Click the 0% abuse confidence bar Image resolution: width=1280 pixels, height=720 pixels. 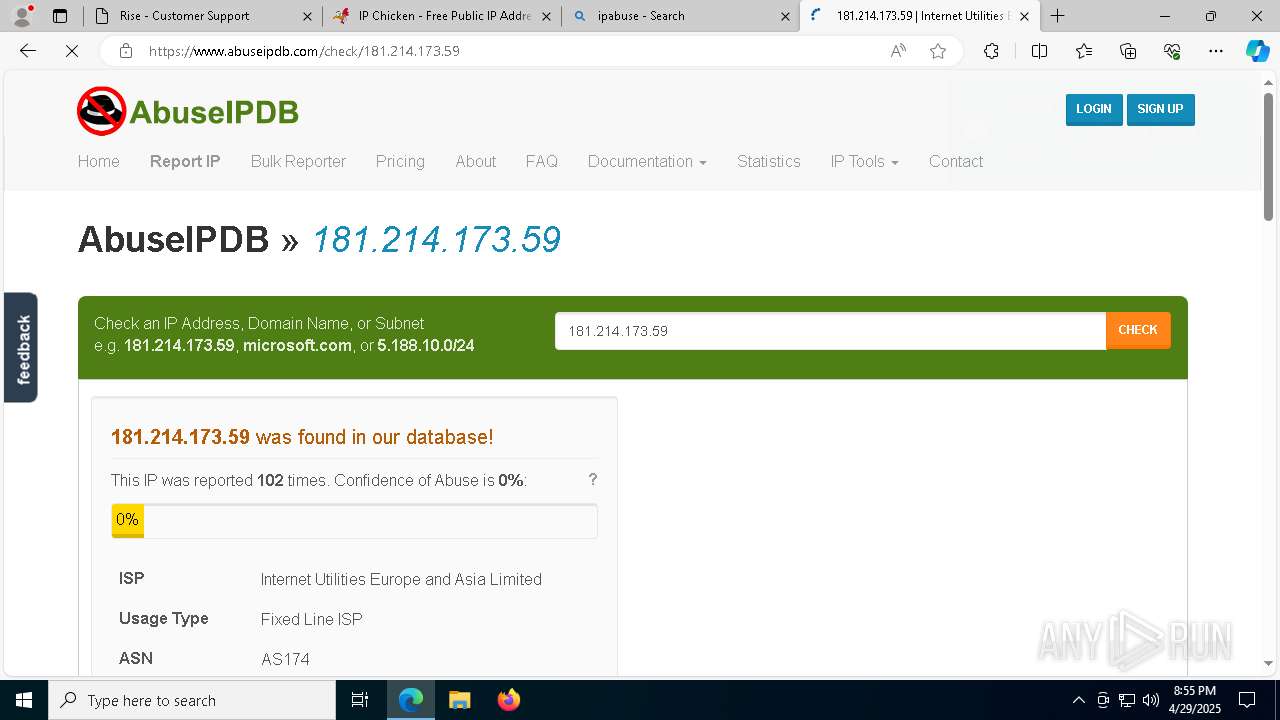click(x=354, y=521)
